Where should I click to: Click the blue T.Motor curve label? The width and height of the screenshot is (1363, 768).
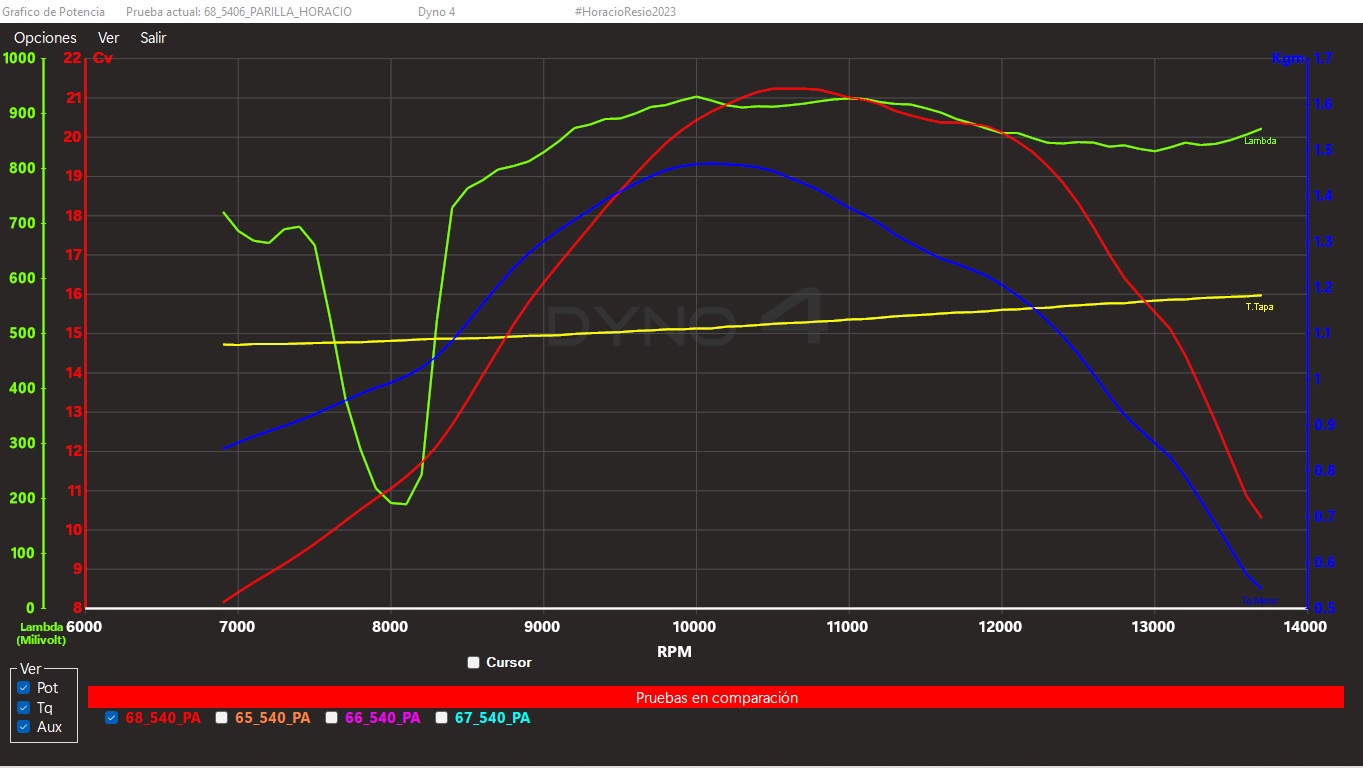point(1259,601)
